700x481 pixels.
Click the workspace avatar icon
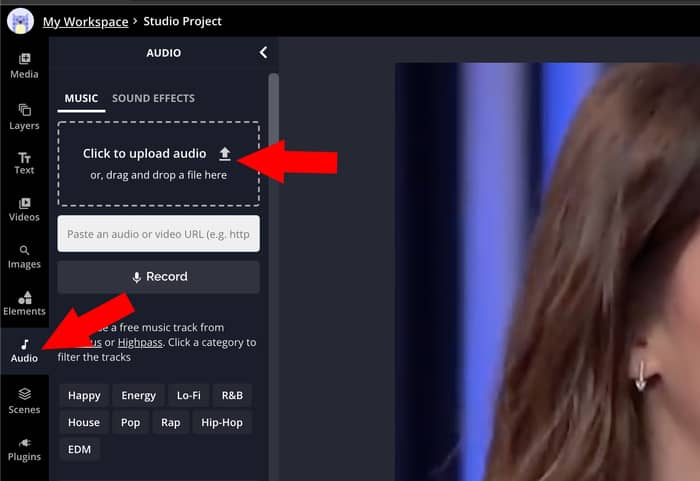(20, 21)
